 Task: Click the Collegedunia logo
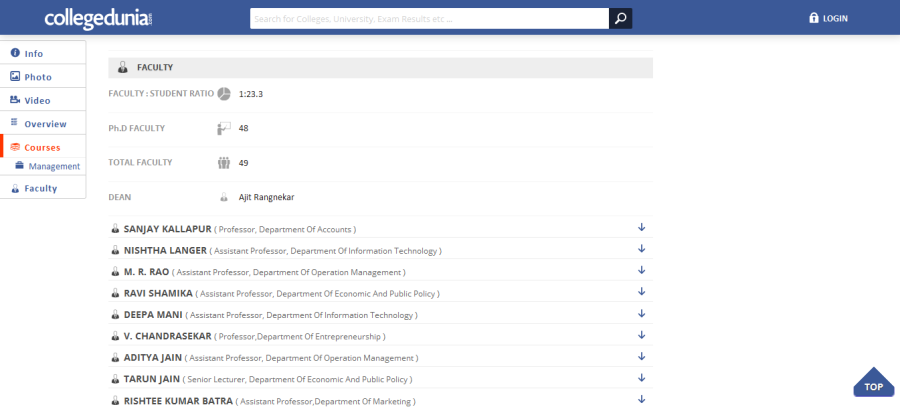(x=99, y=18)
